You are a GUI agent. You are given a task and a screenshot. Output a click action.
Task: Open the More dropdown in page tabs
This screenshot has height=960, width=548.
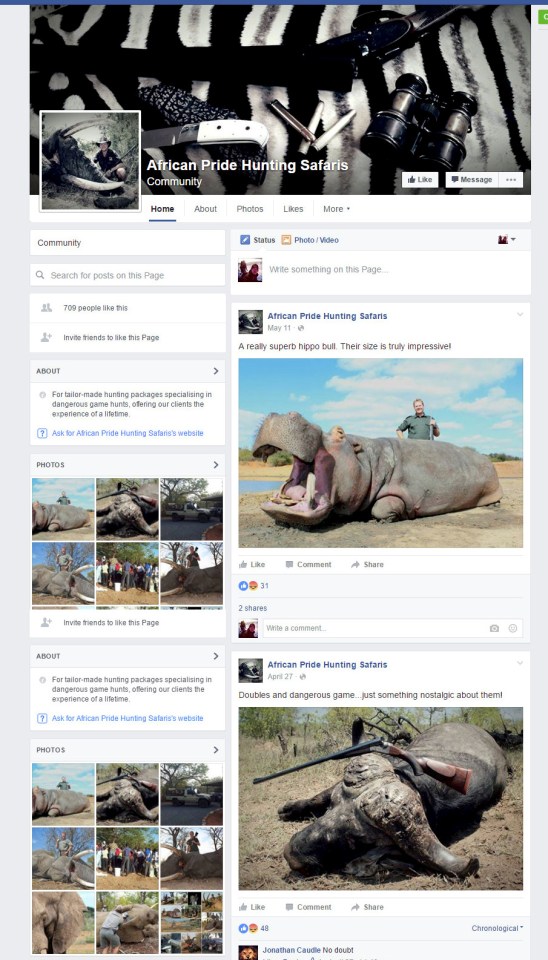pyautogui.click(x=336, y=209)
